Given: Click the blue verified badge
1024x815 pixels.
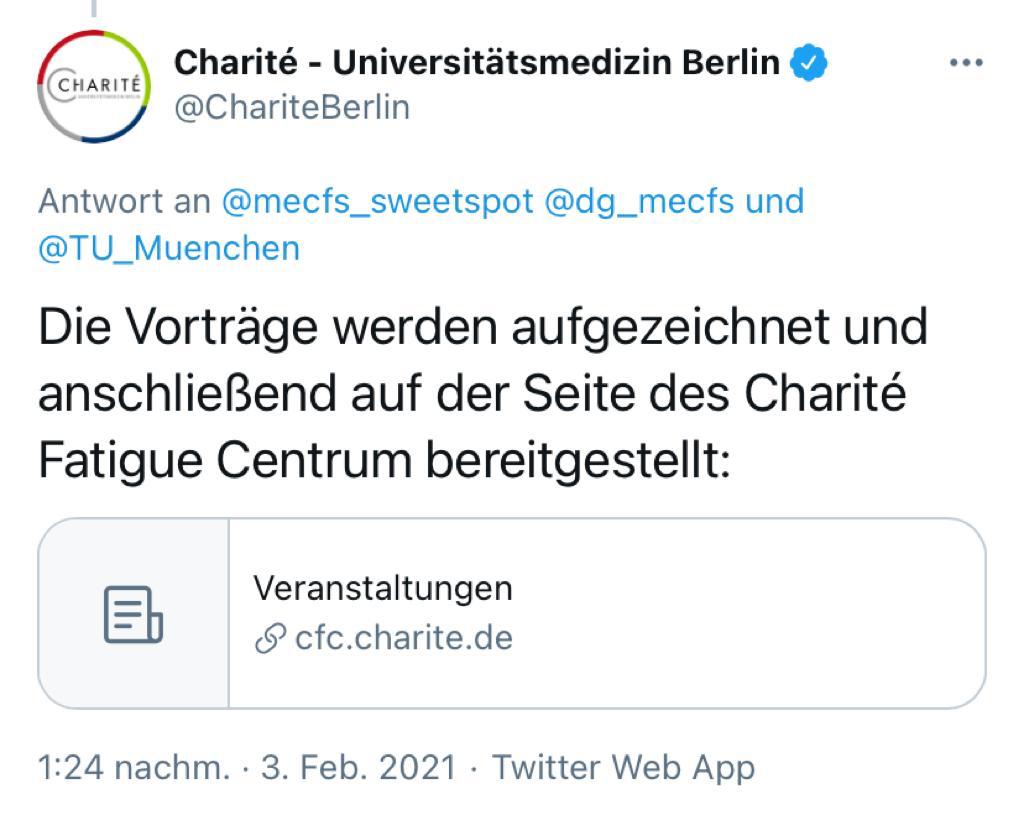Looking at the screenshot, I should (x=809, y=64).
